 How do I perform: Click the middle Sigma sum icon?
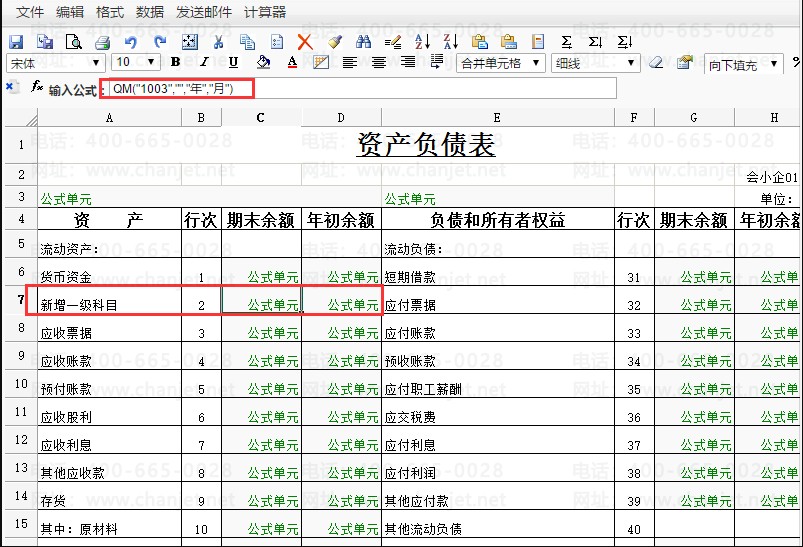pyautogui.click(x=595, y=42)
